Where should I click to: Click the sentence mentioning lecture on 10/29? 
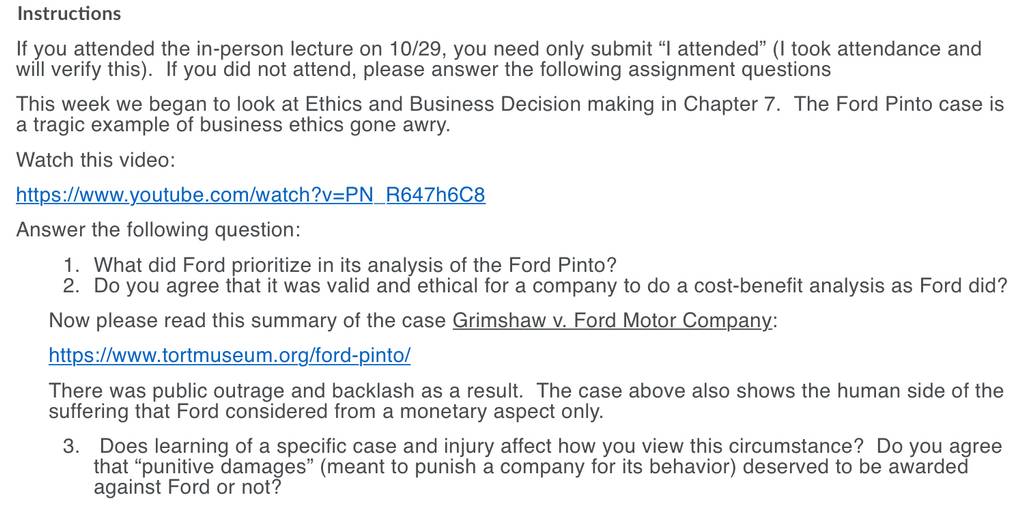[499, 59]
